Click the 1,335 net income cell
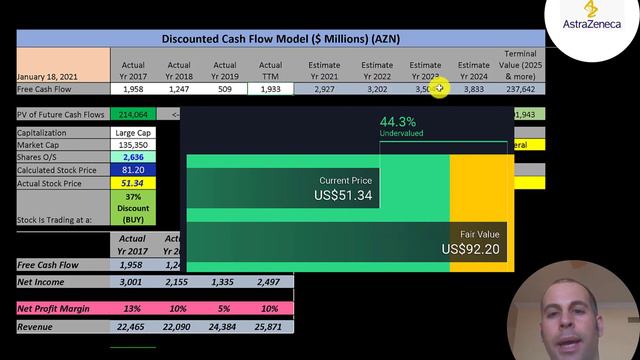The image size is (640, 360). pos(222,282)
